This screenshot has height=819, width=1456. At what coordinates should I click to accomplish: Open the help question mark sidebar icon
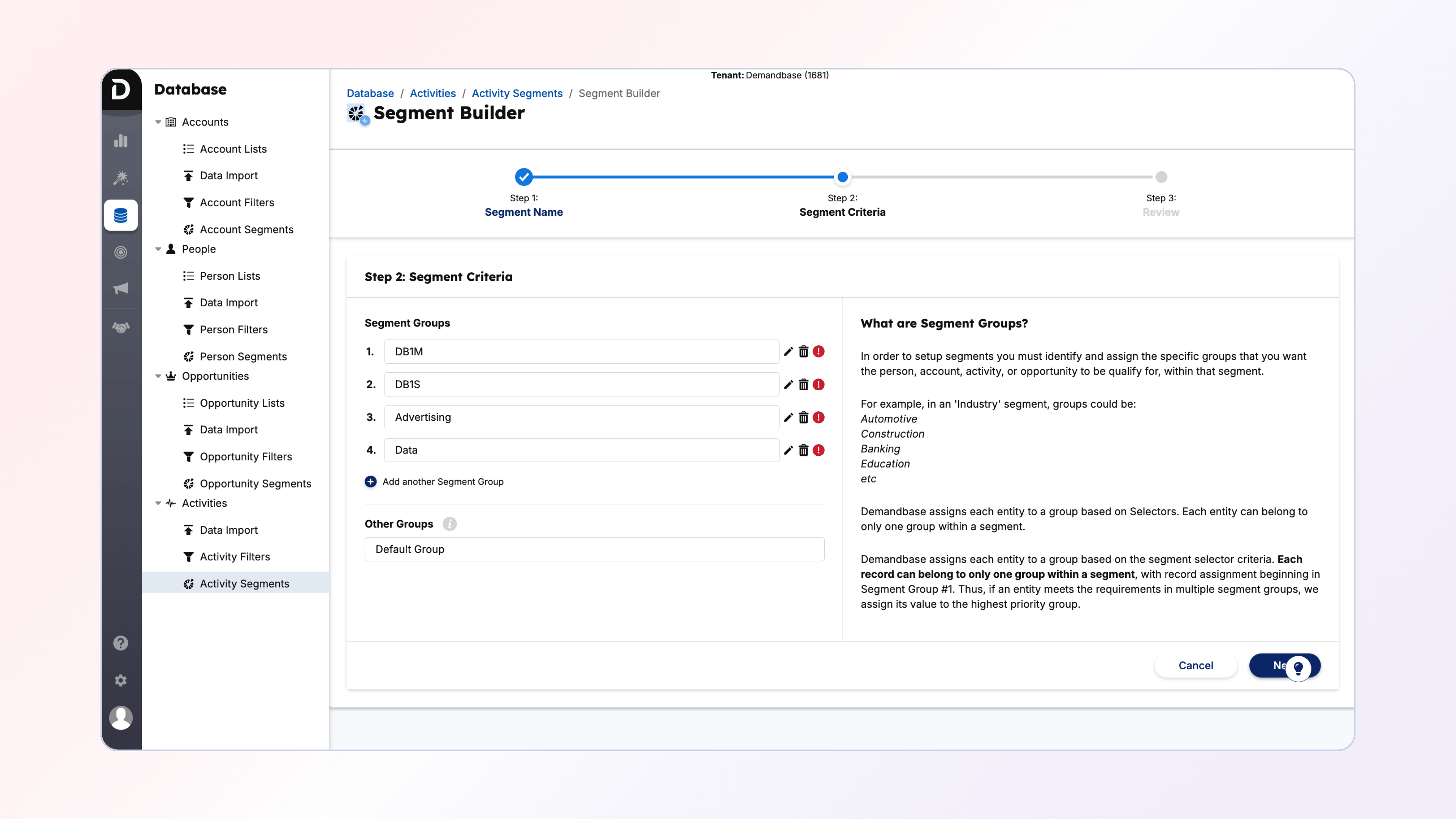point(121,643)
